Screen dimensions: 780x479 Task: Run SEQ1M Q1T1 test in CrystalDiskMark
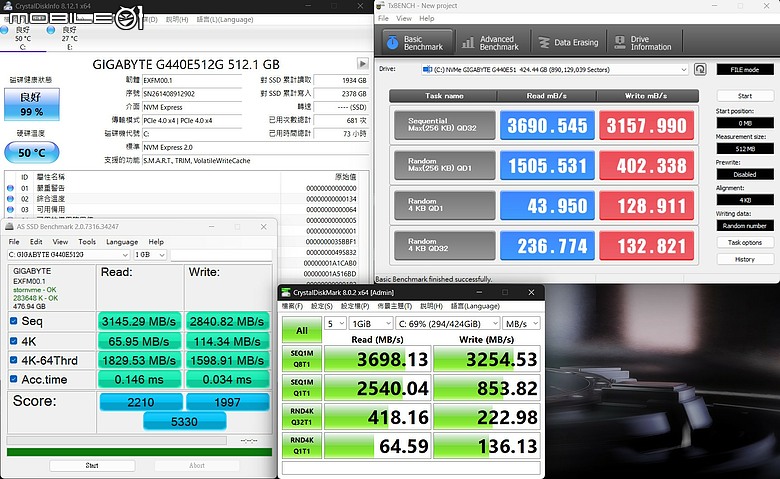(301, 387)
